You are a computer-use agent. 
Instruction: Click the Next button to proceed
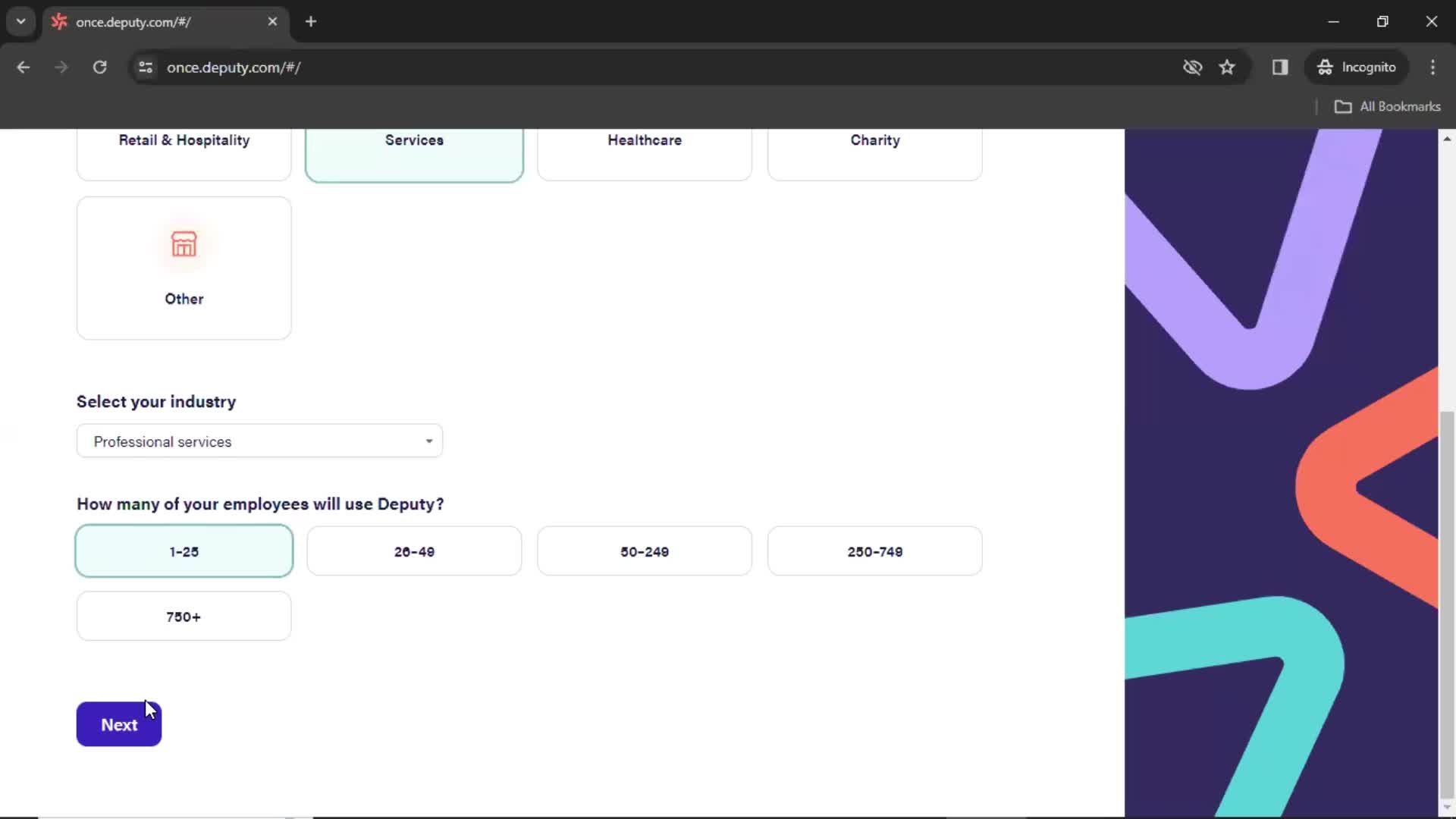(x=119, y=724)
